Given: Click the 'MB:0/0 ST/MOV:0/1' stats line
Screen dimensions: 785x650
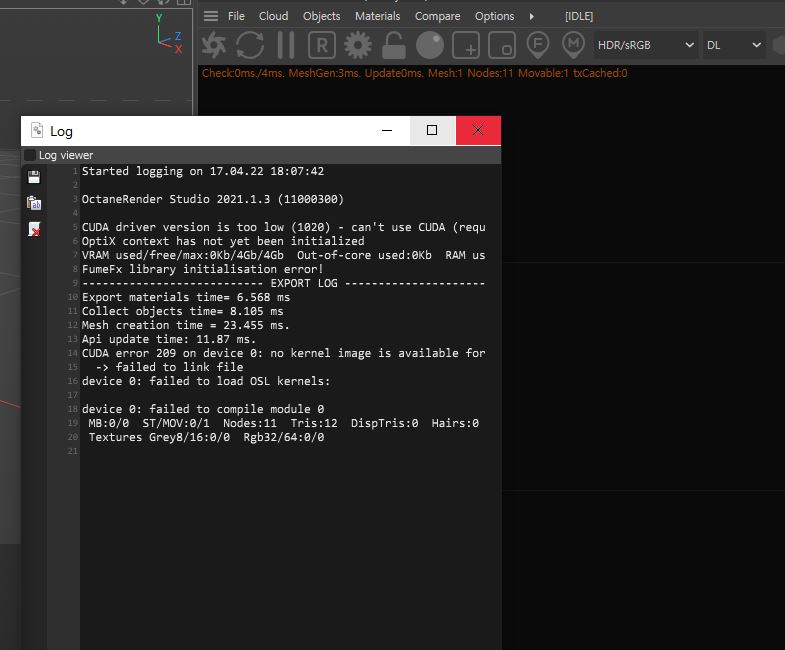Looking at the screenshot, I should (x=283, y=424).
